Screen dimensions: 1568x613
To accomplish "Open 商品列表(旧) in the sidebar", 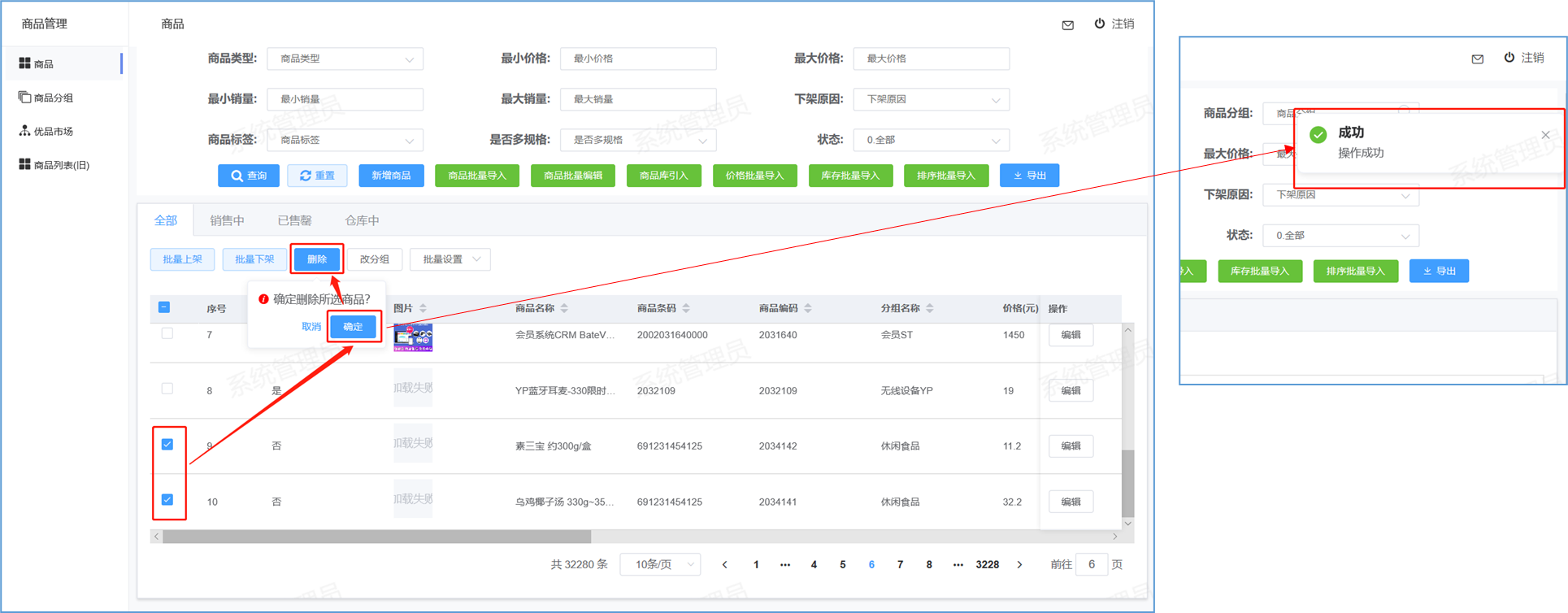I will pos(61,165).
